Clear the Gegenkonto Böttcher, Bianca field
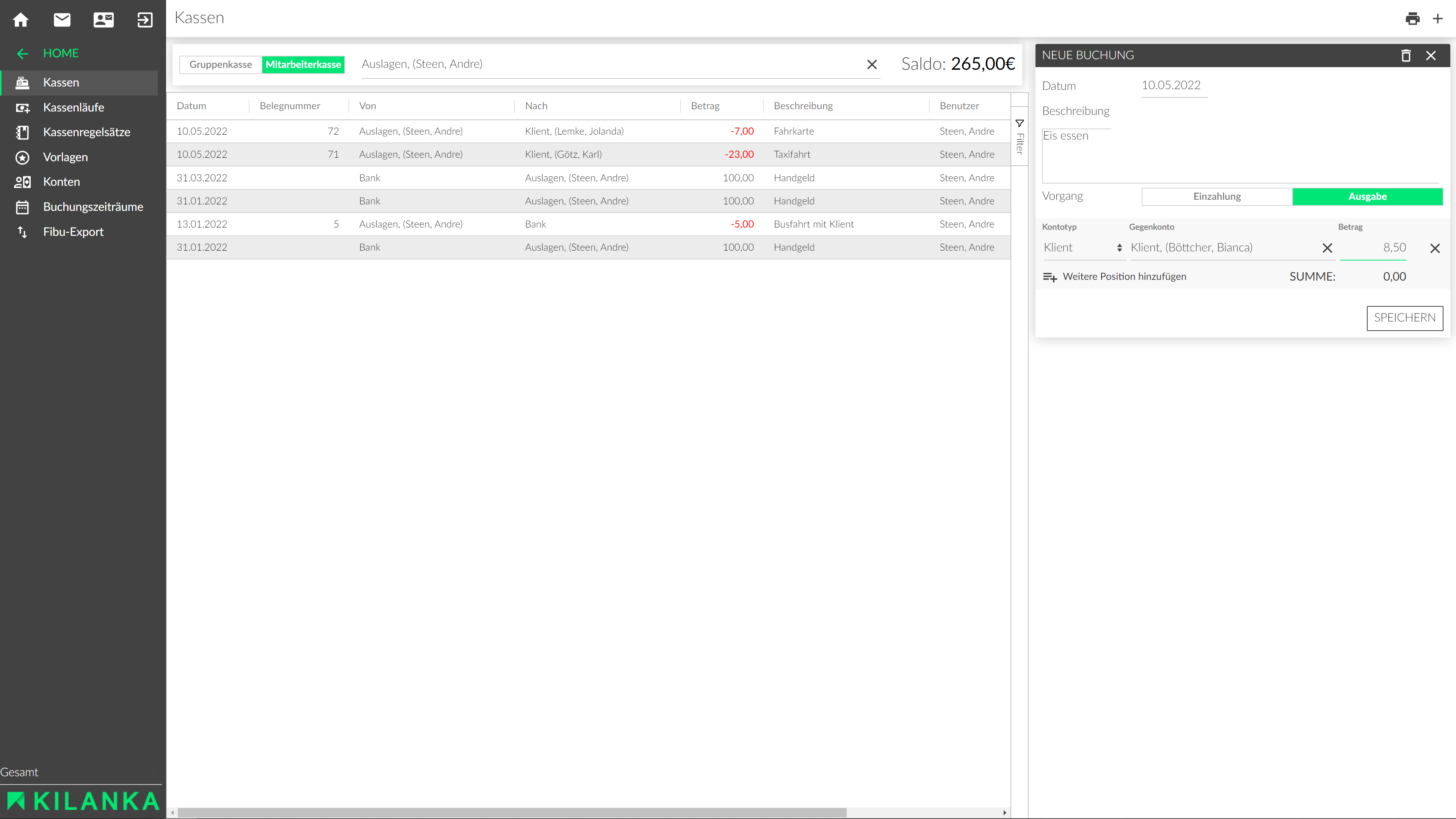This screenshot has height=819, width=1456. [x=1327, y=248]
